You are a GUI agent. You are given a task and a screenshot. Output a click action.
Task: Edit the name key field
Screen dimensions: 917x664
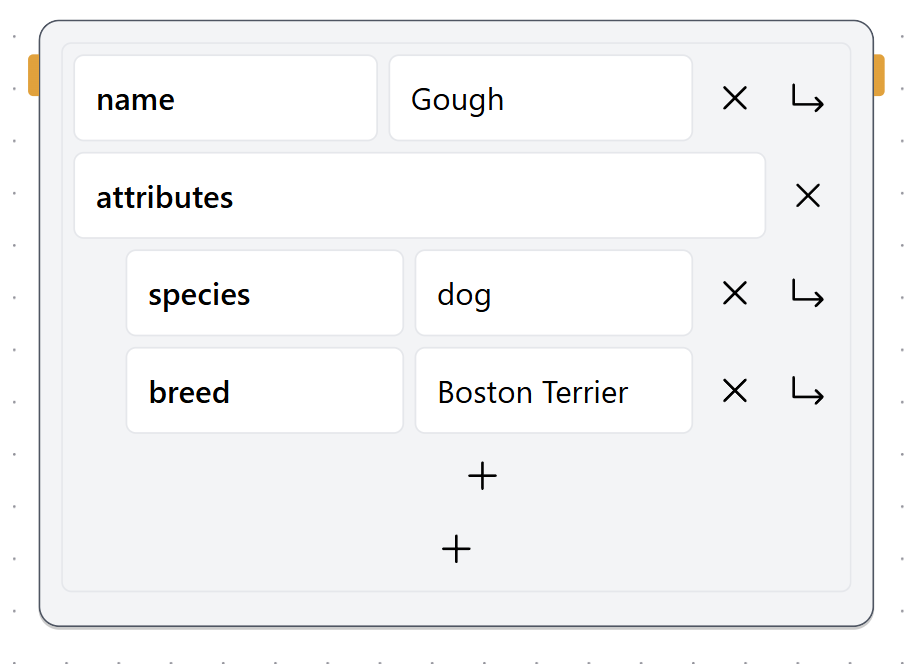coord(225,98)
